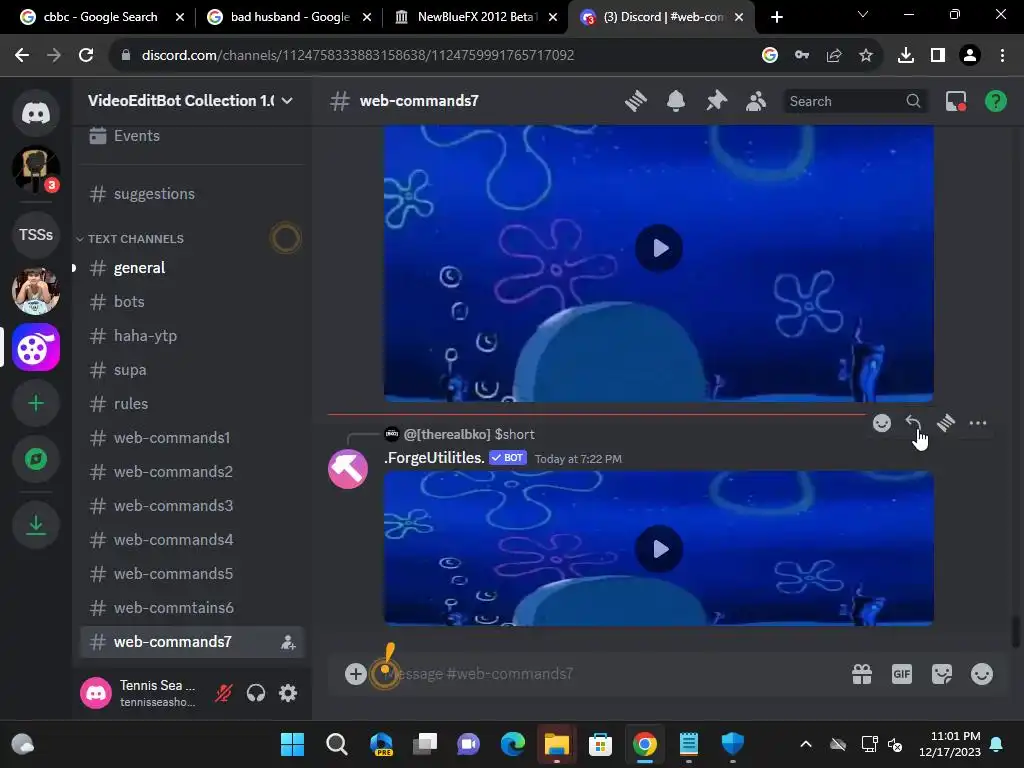1024x768 pixels.
Task: Show pinned messages pin icon
Action: click(716, 101)
